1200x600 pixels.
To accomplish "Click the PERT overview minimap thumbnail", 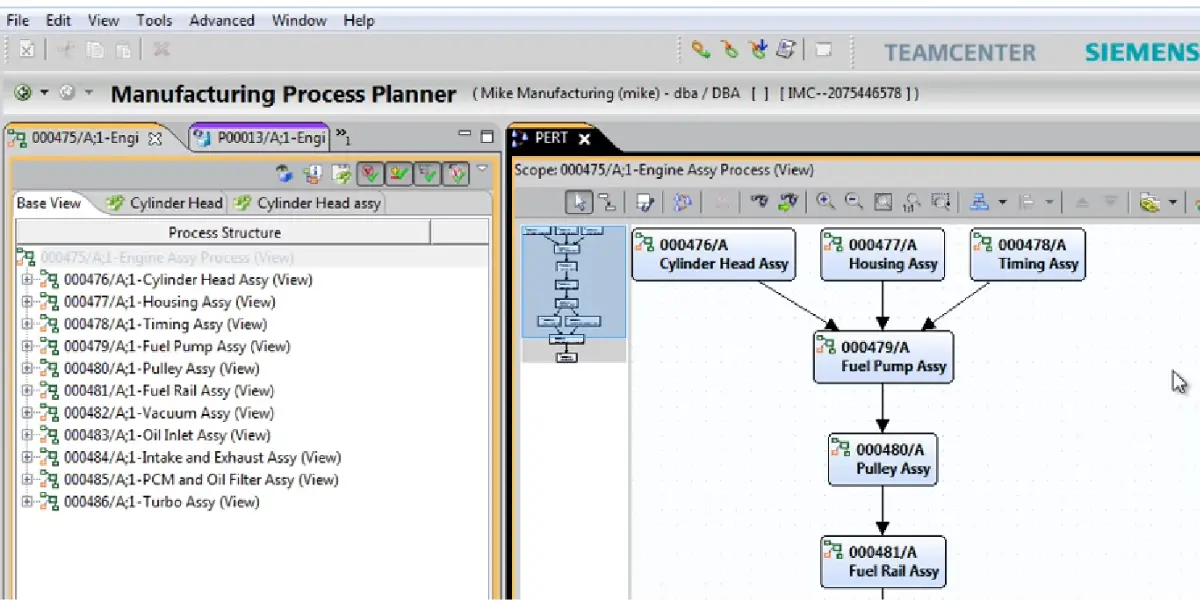I will click(x=574, y=293).
